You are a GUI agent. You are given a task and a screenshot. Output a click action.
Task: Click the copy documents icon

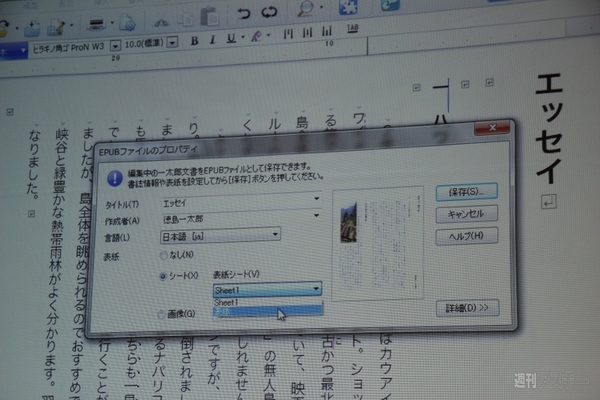pyautogui.click(x=185, y=19)
